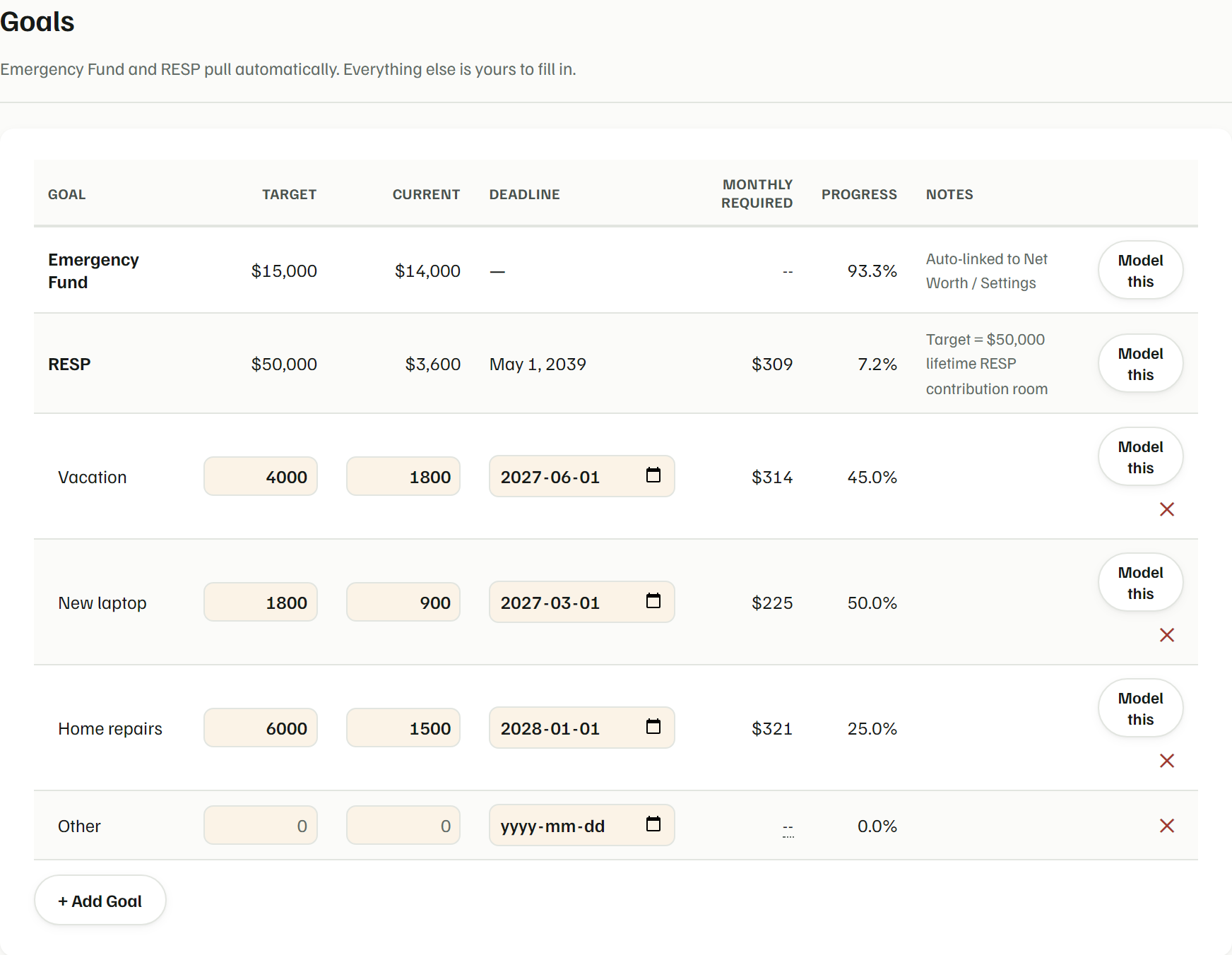Screen dimensions: 1232x955
Task: Click the Goals page heading
Action: [37, 22]
